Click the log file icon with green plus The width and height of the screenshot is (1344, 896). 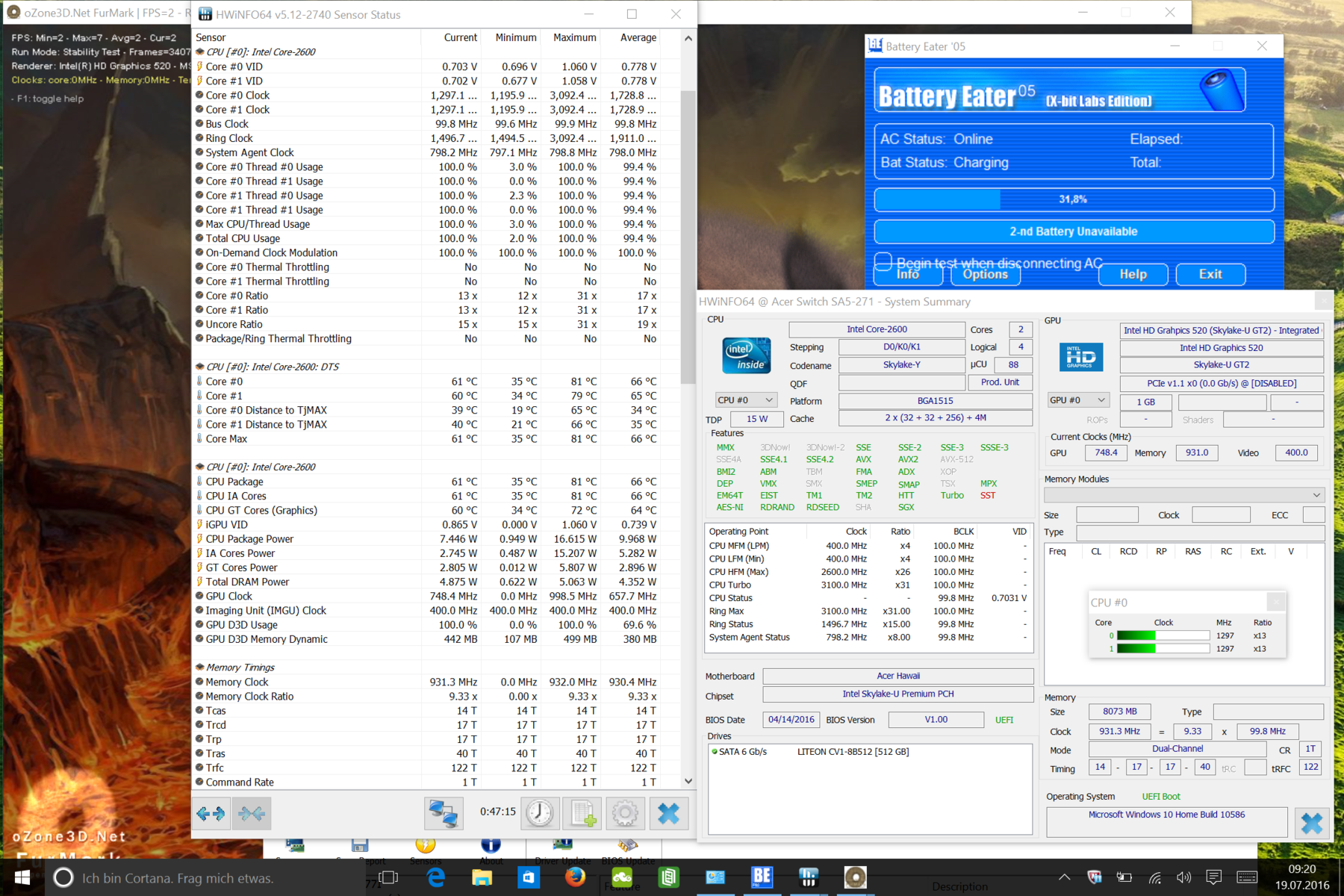pyautogui.click(x=582, y=813)
